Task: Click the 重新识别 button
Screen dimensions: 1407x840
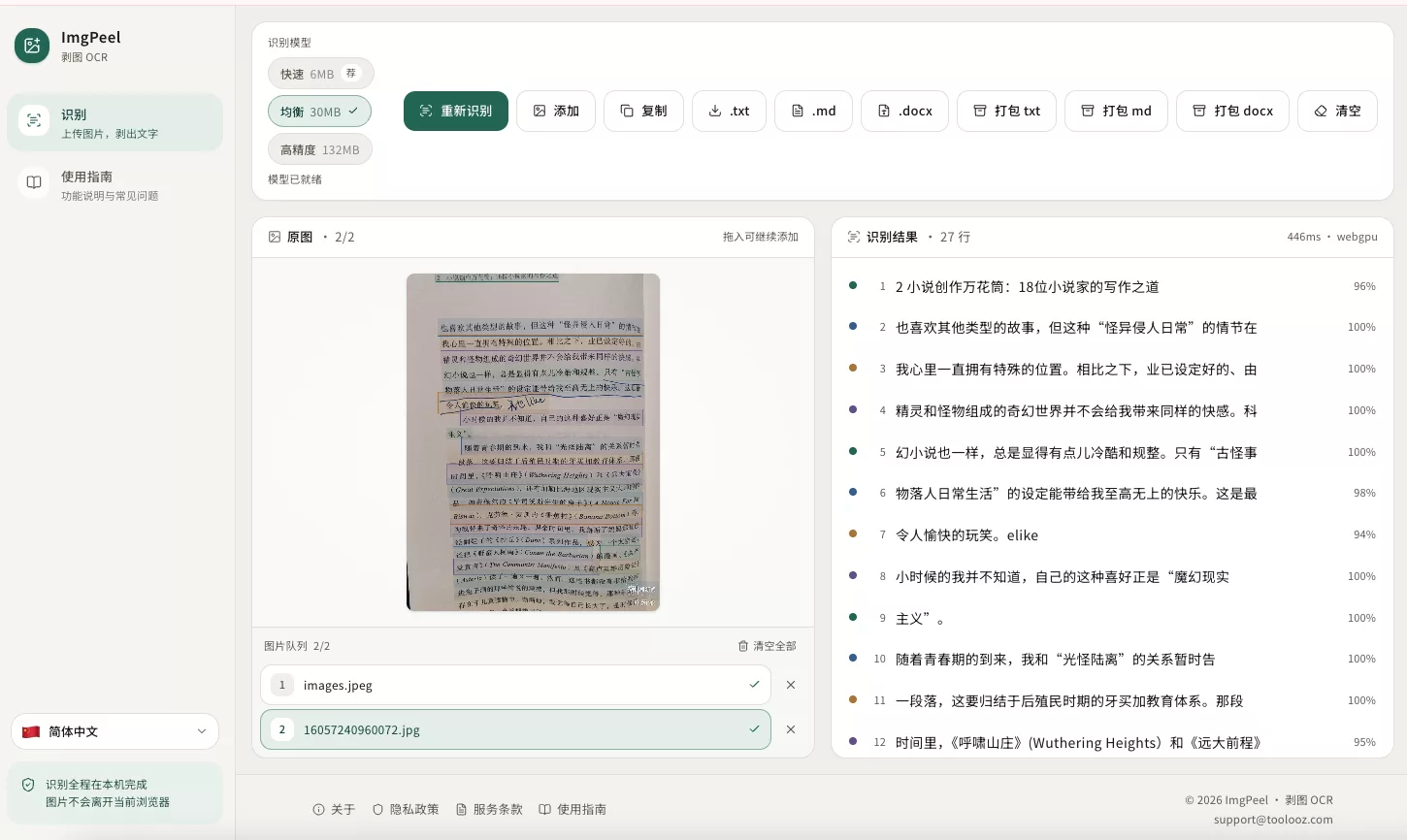Action: (456, 111)
